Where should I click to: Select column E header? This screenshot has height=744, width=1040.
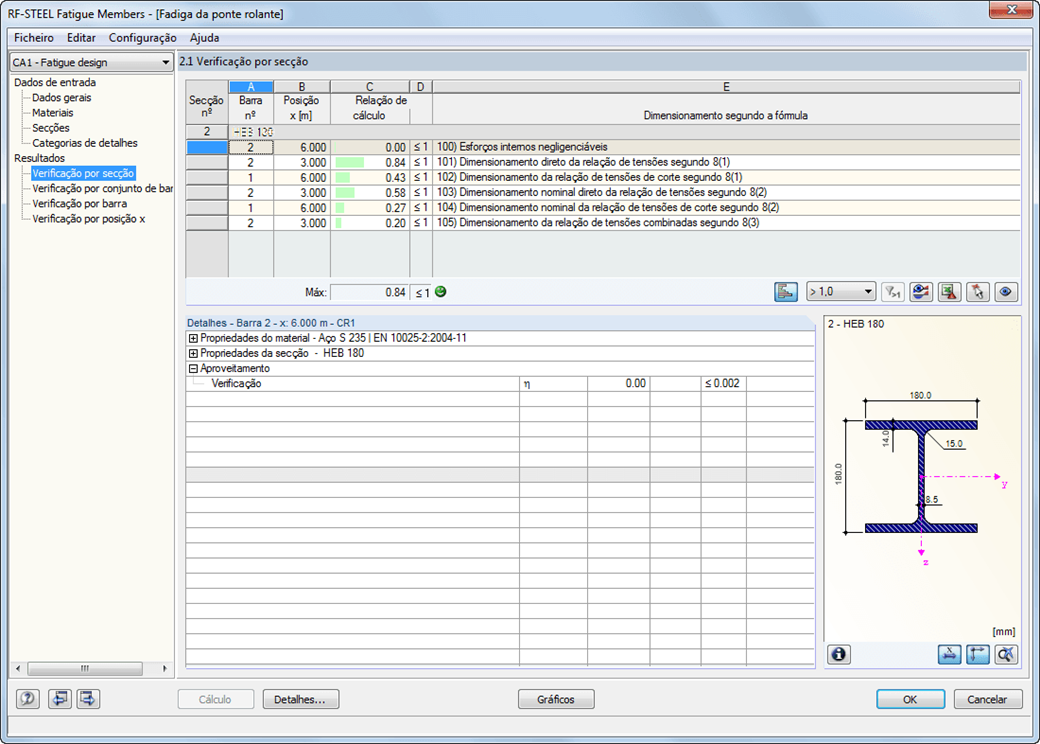pos(726,87)
